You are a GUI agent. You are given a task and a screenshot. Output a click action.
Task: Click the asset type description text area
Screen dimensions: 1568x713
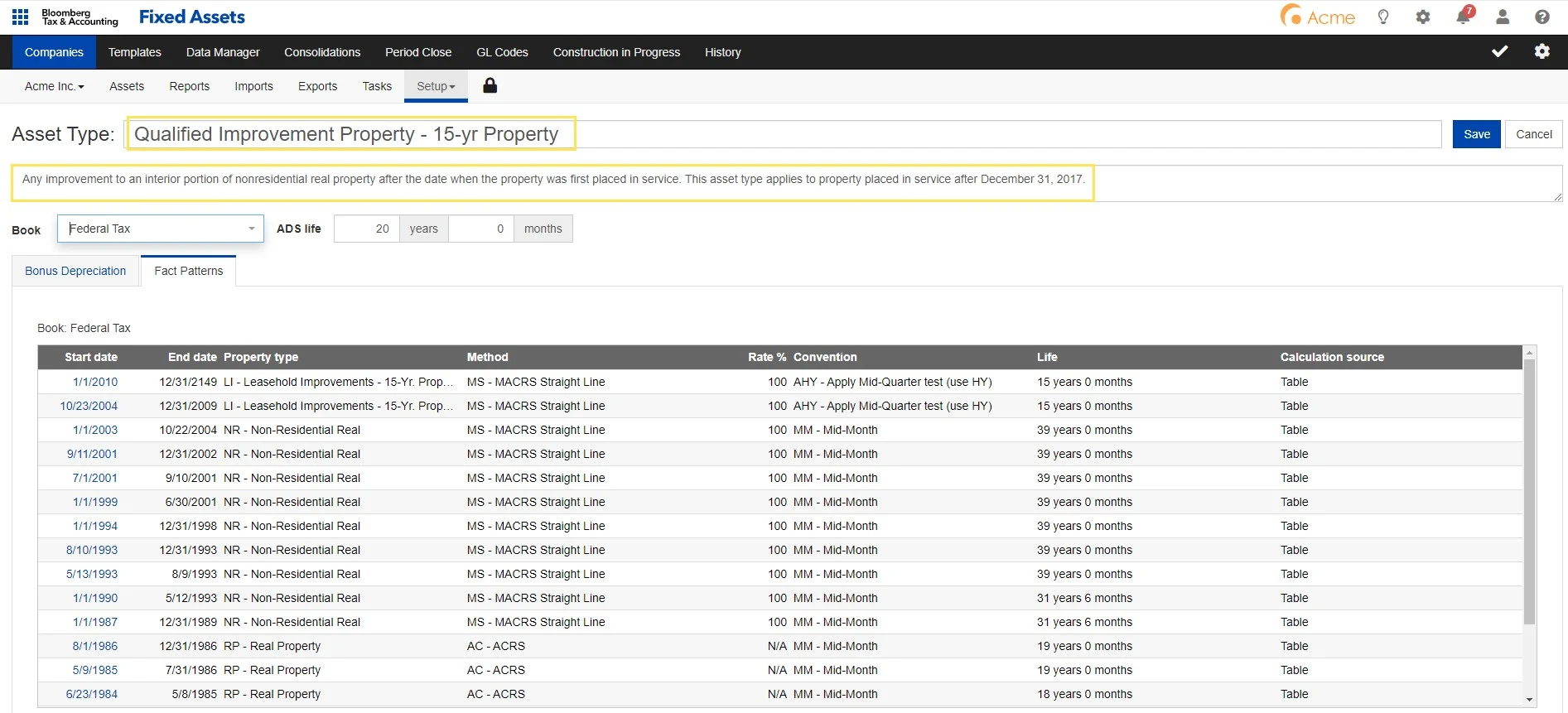(x=787, y=183)
